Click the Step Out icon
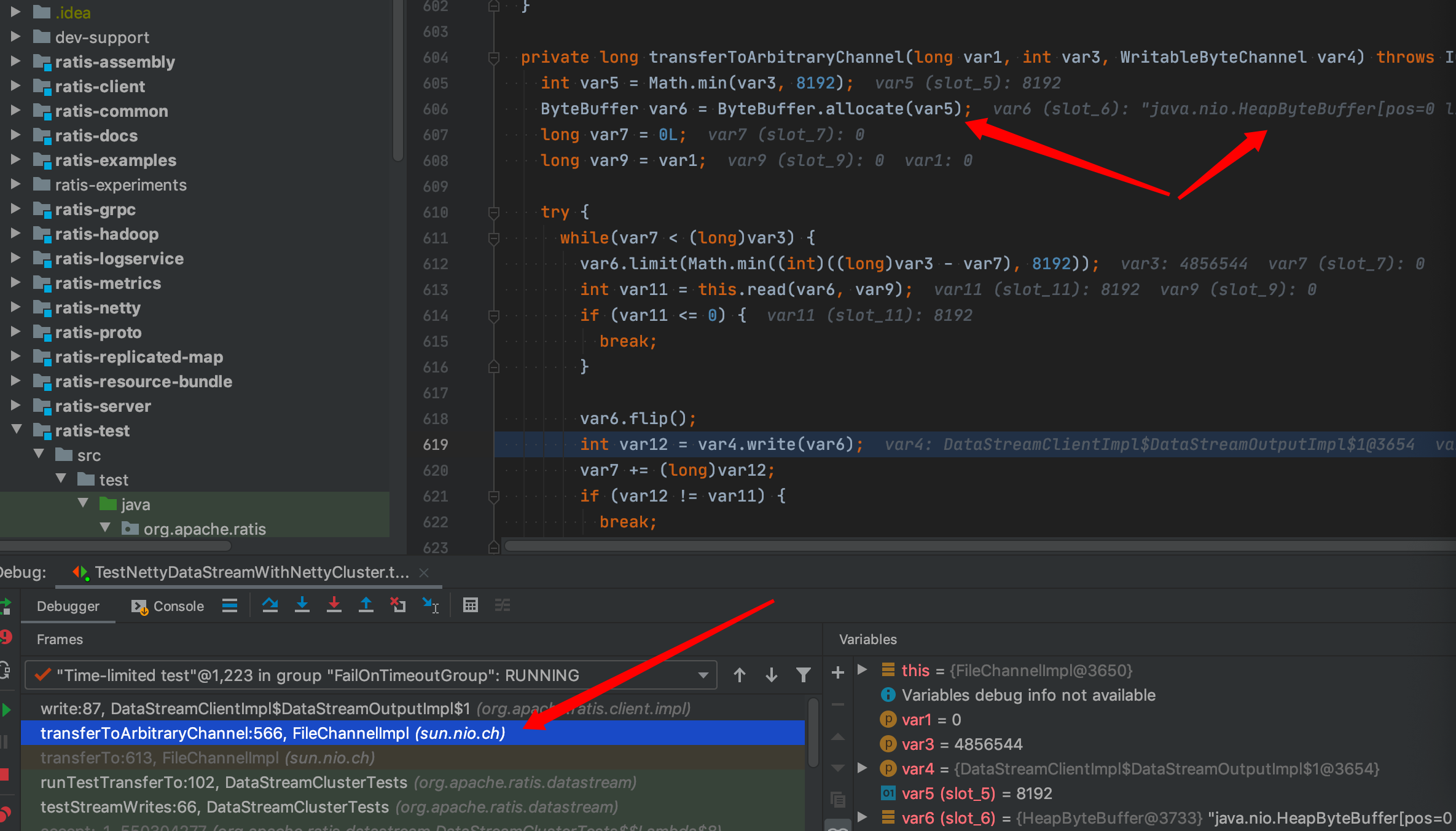This screenshot has height=831, width=1456. pyautogui.click(x=366, y=605)
